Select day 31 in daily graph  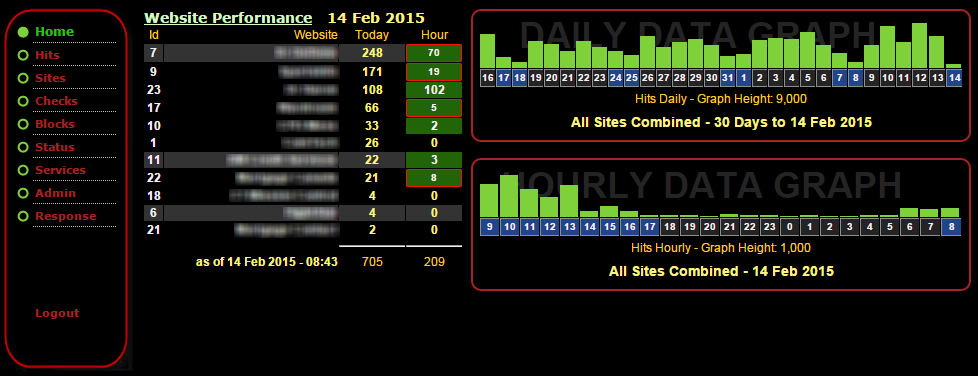pos(727,78)
